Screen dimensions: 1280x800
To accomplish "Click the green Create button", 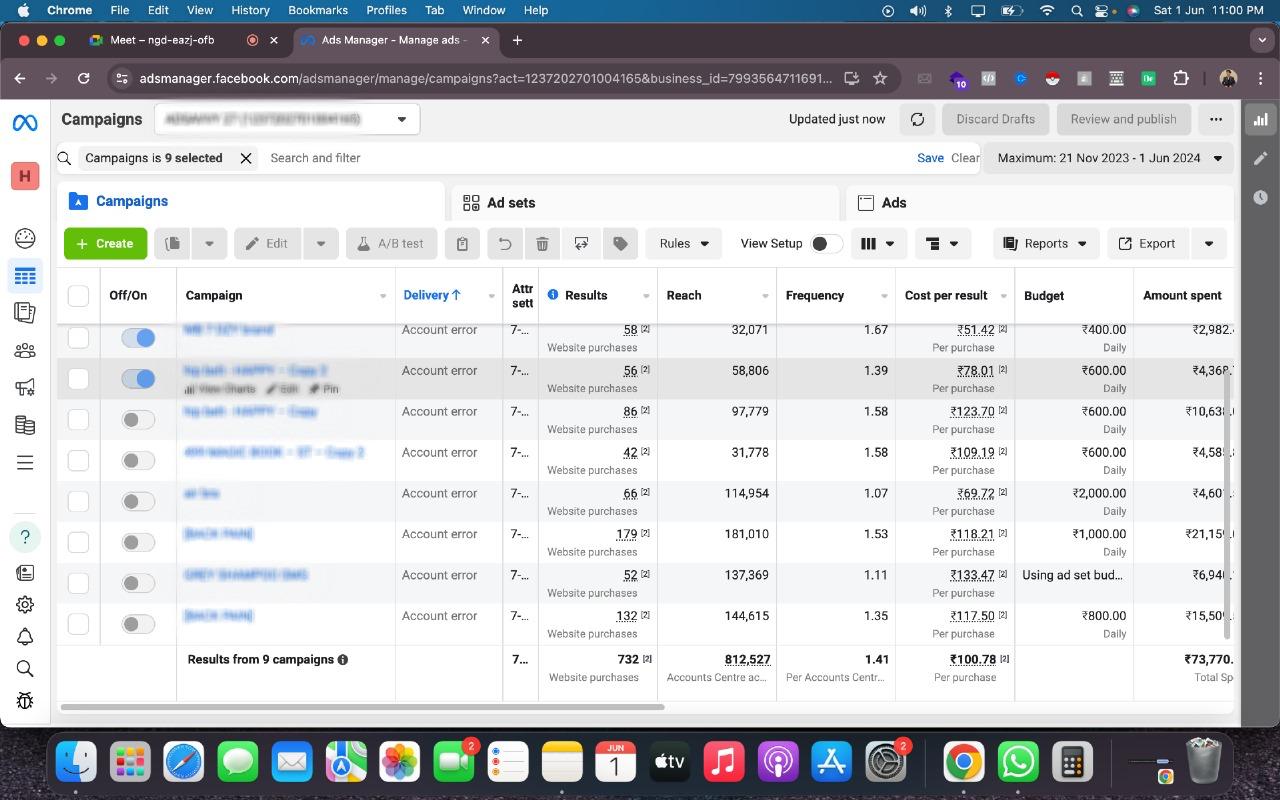I will pos(105,243).
